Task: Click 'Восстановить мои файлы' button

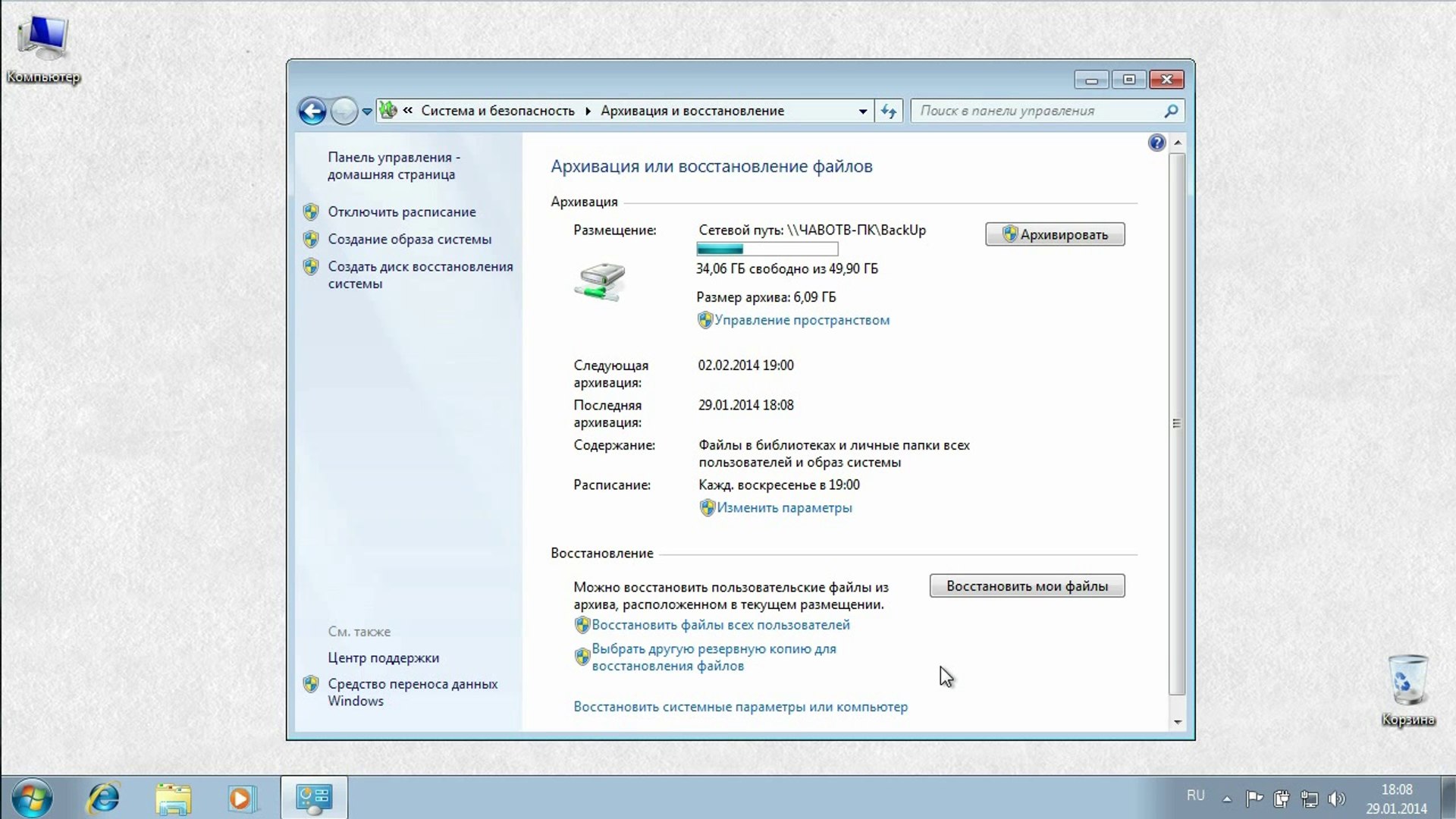Action: point(1027,585)
